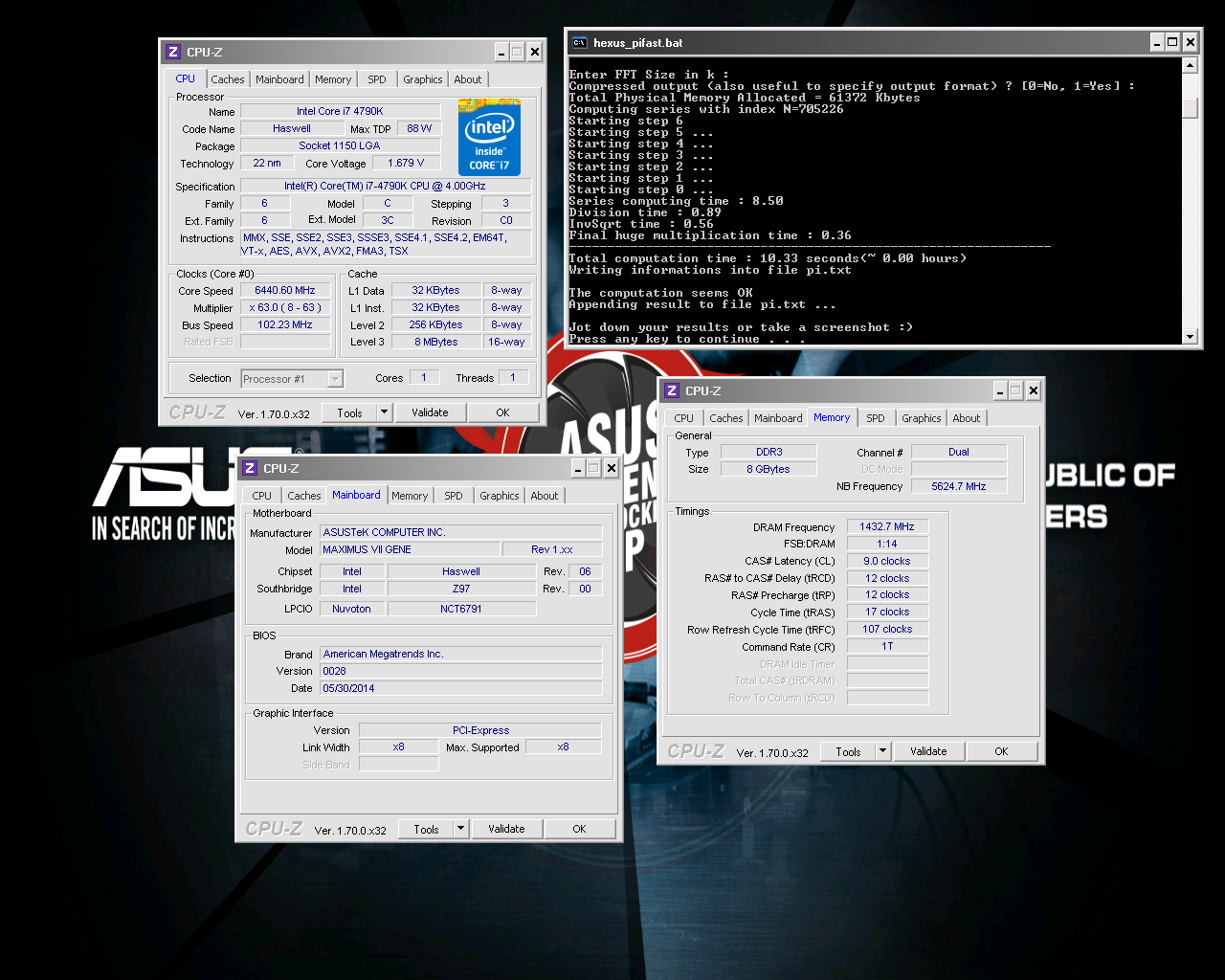Open About tab in the CPU window
This screenshot has width=1225, height=980.
point(468,79)
